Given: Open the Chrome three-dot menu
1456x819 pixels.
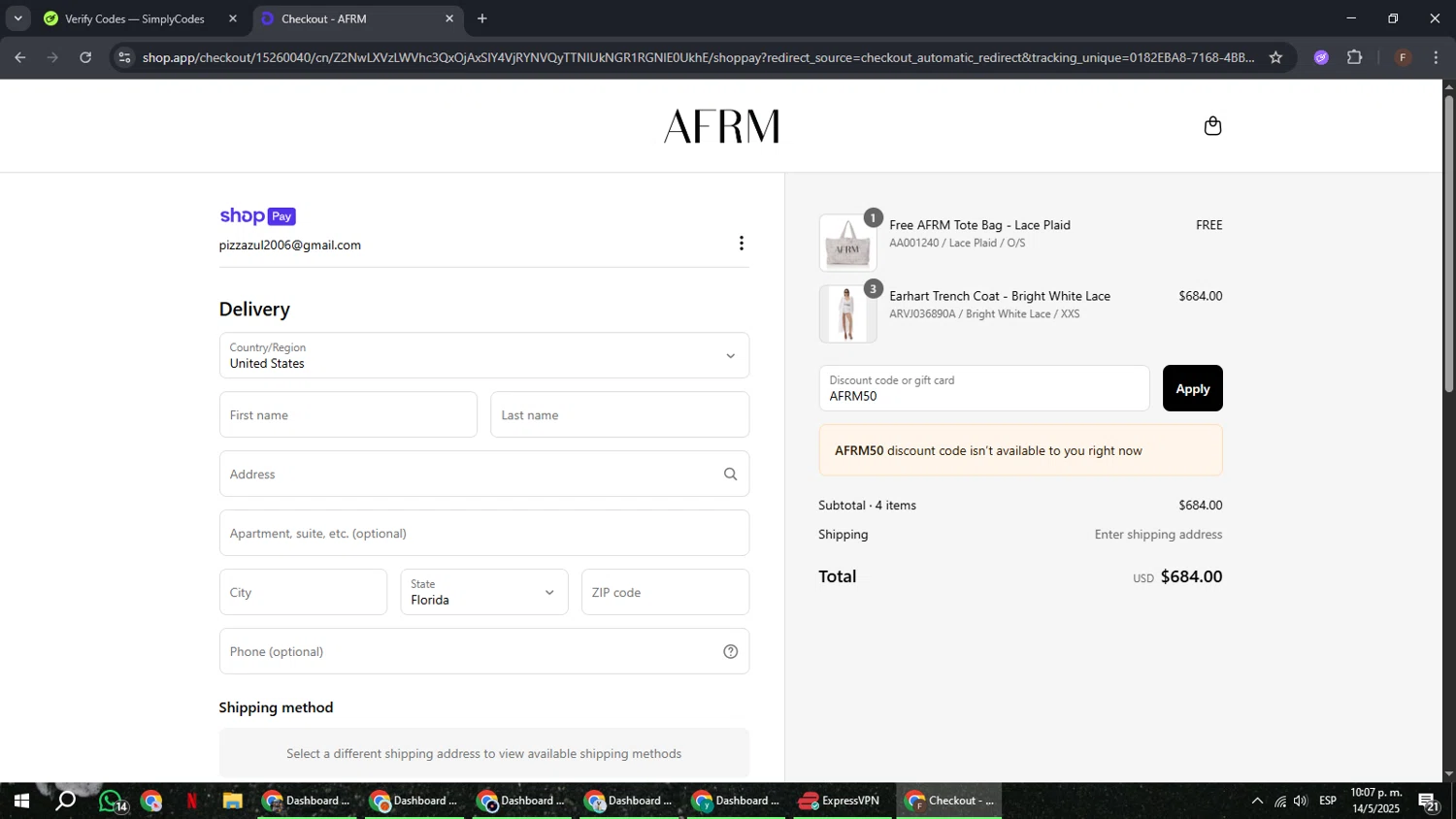Looking at the screenshot, I should (1436, 57).
